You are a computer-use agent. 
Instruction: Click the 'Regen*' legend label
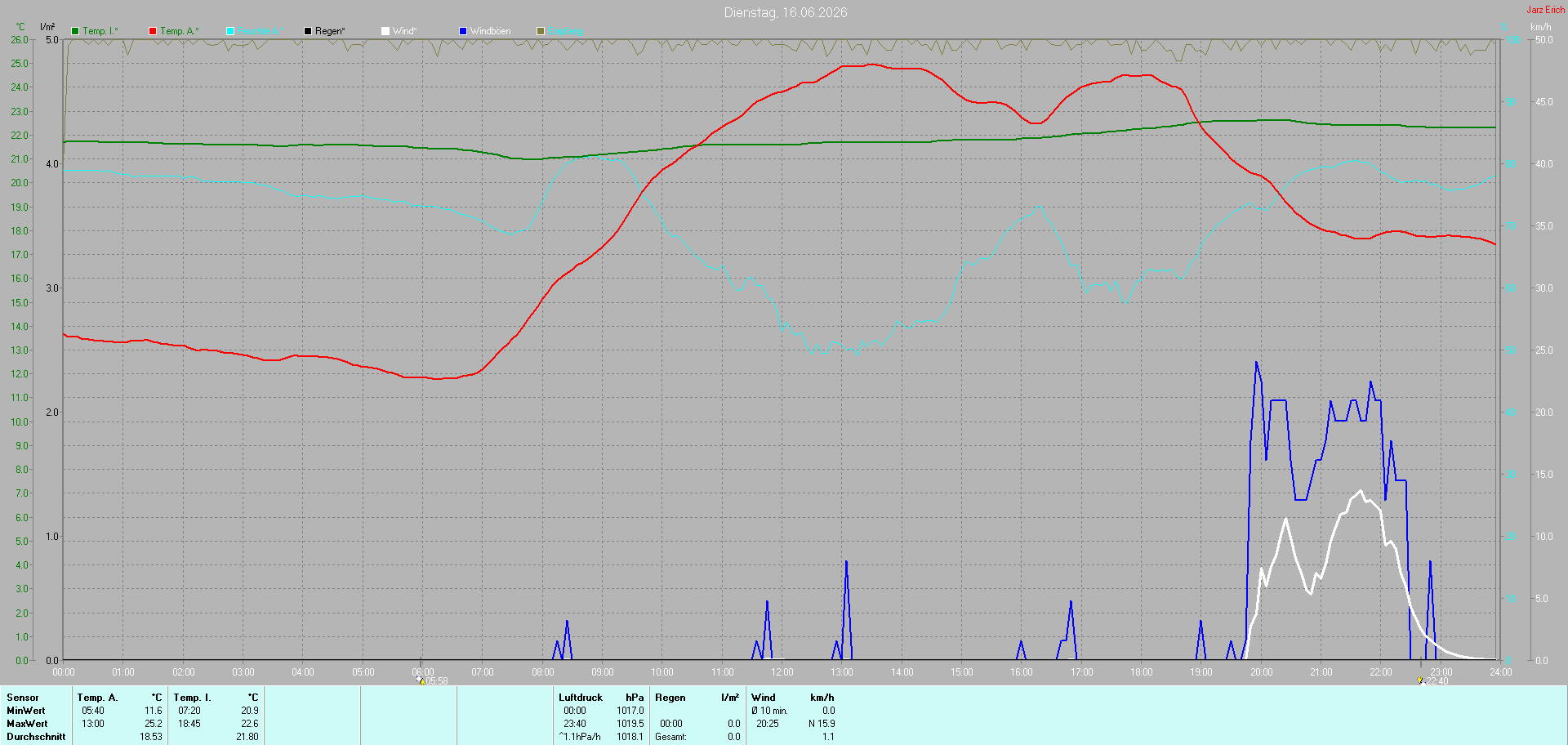(x=330, y=31)
